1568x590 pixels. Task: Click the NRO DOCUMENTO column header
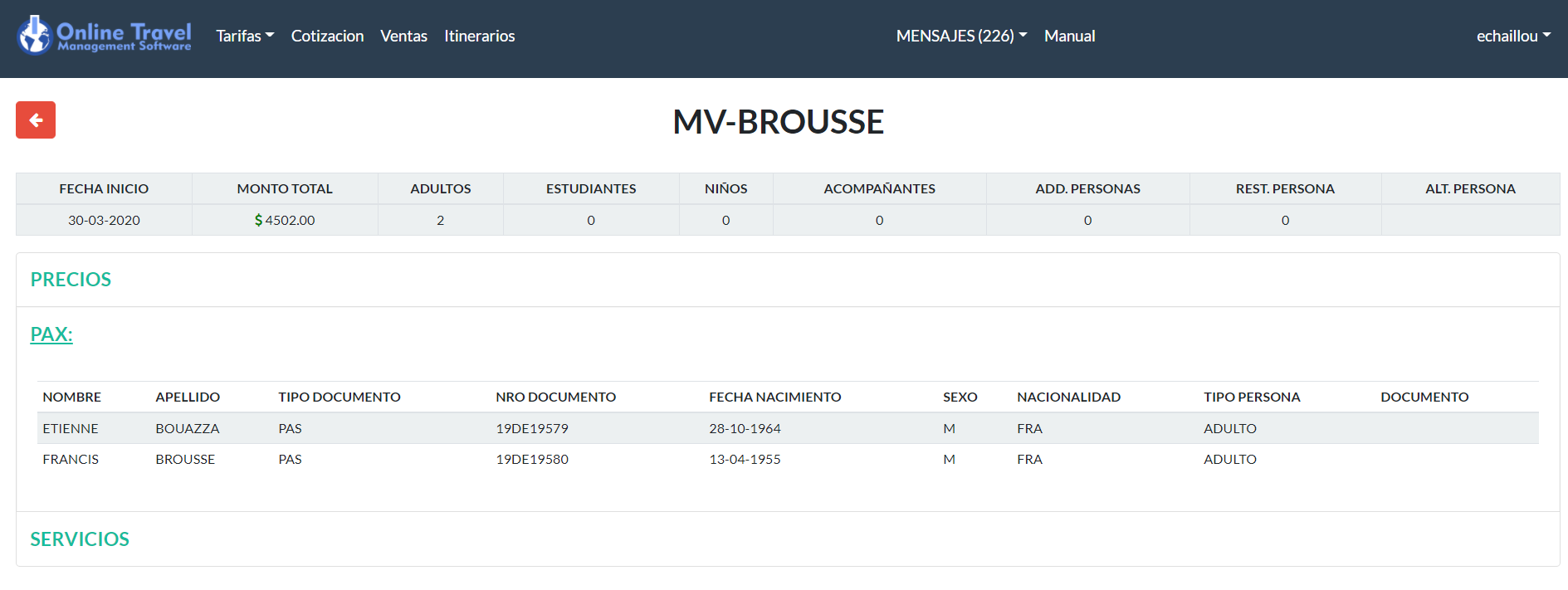(x=555, y=397)
